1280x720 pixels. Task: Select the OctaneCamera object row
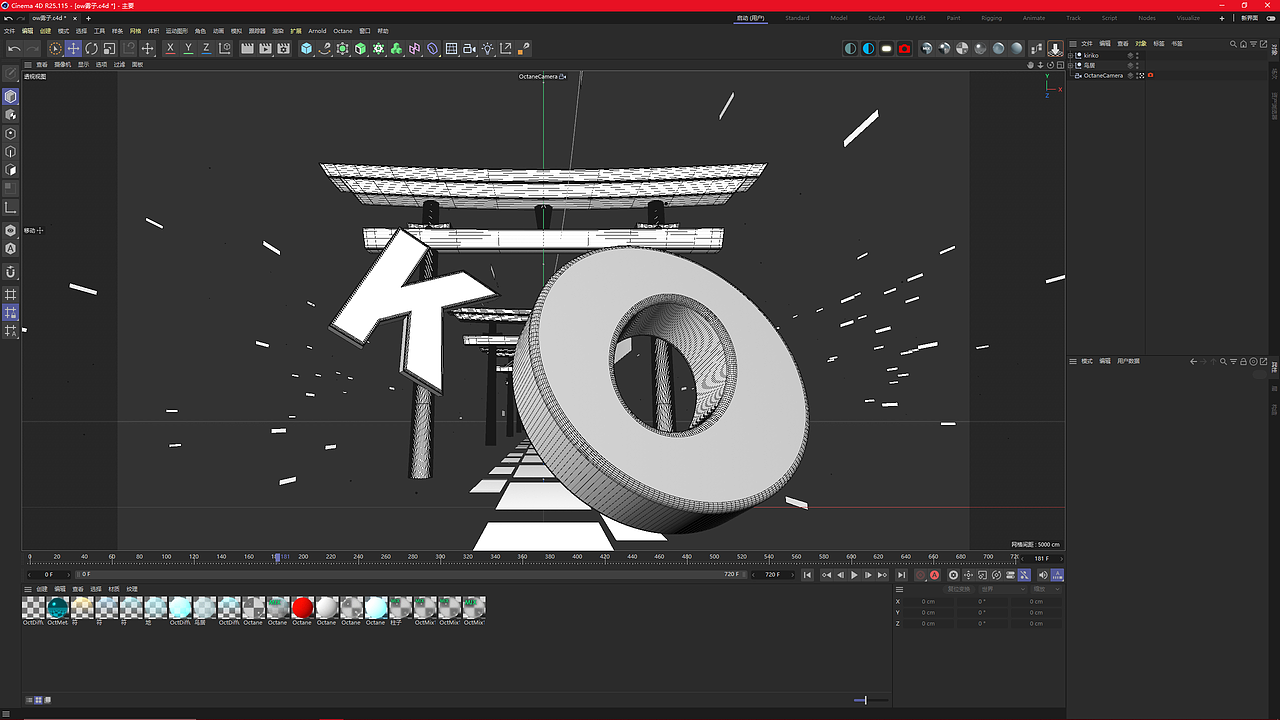pos(1103,75)
